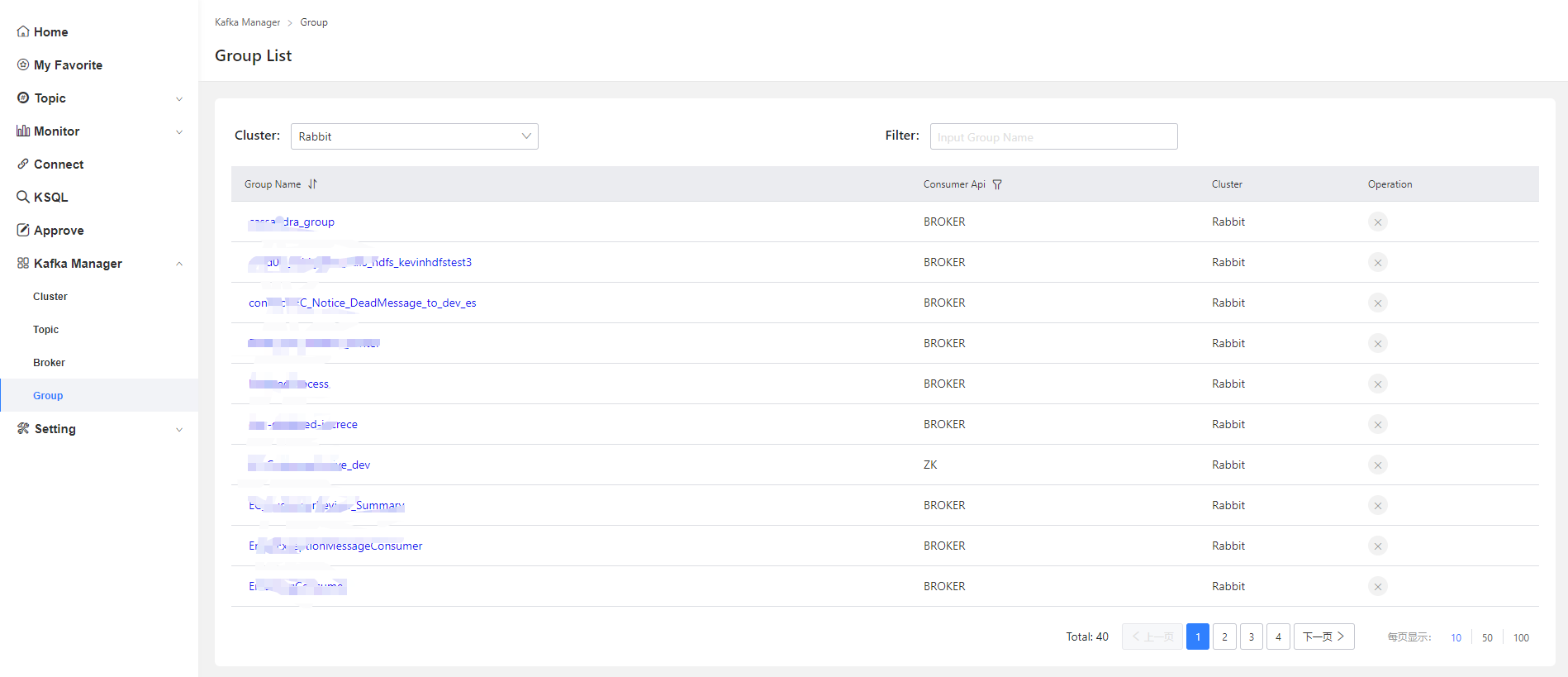Click delete icon in the ZK row
The height and width of the screenshot is (677, 1568).
[x=1377, y=465]
